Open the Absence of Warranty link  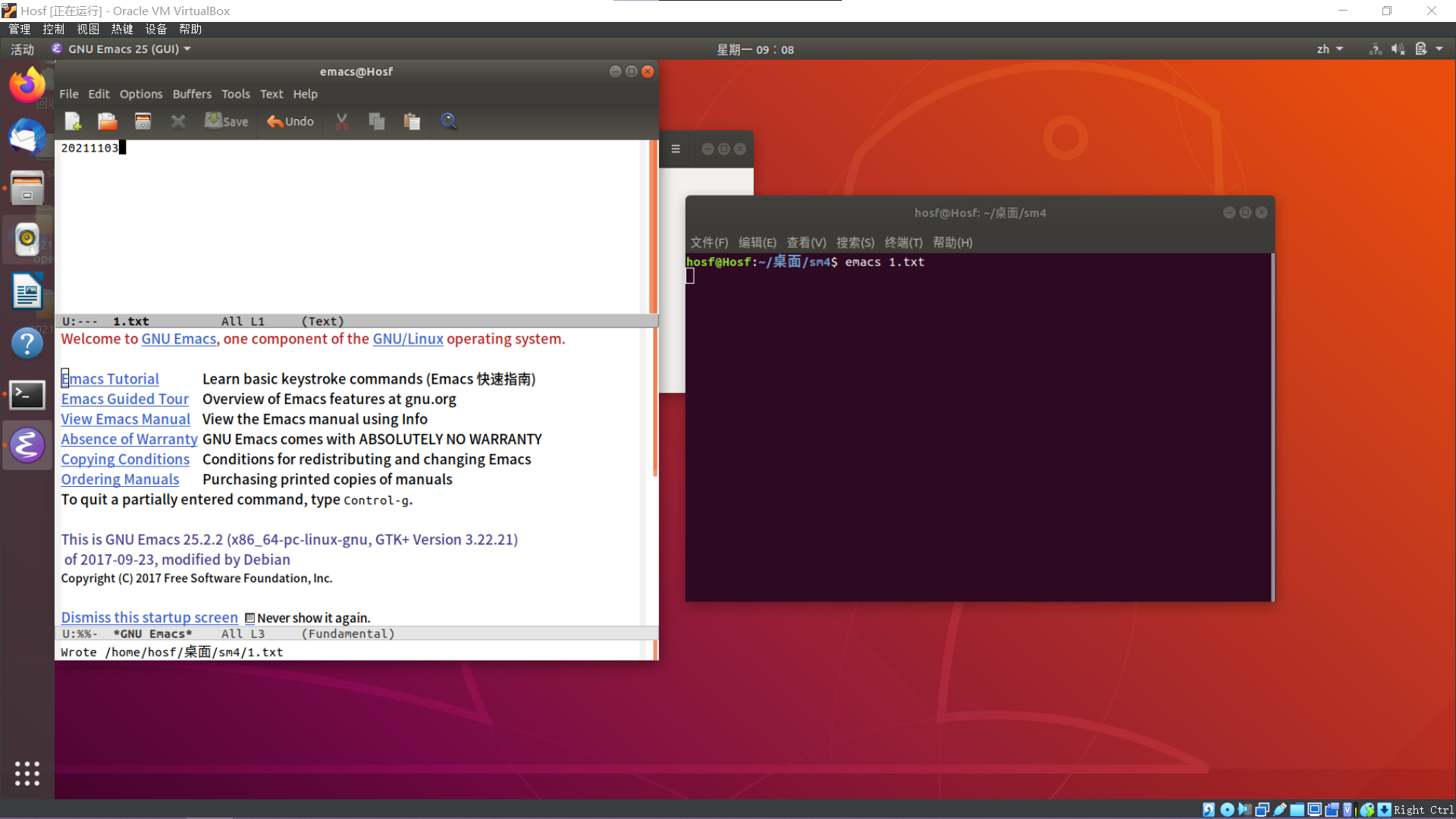pos(130,439)
